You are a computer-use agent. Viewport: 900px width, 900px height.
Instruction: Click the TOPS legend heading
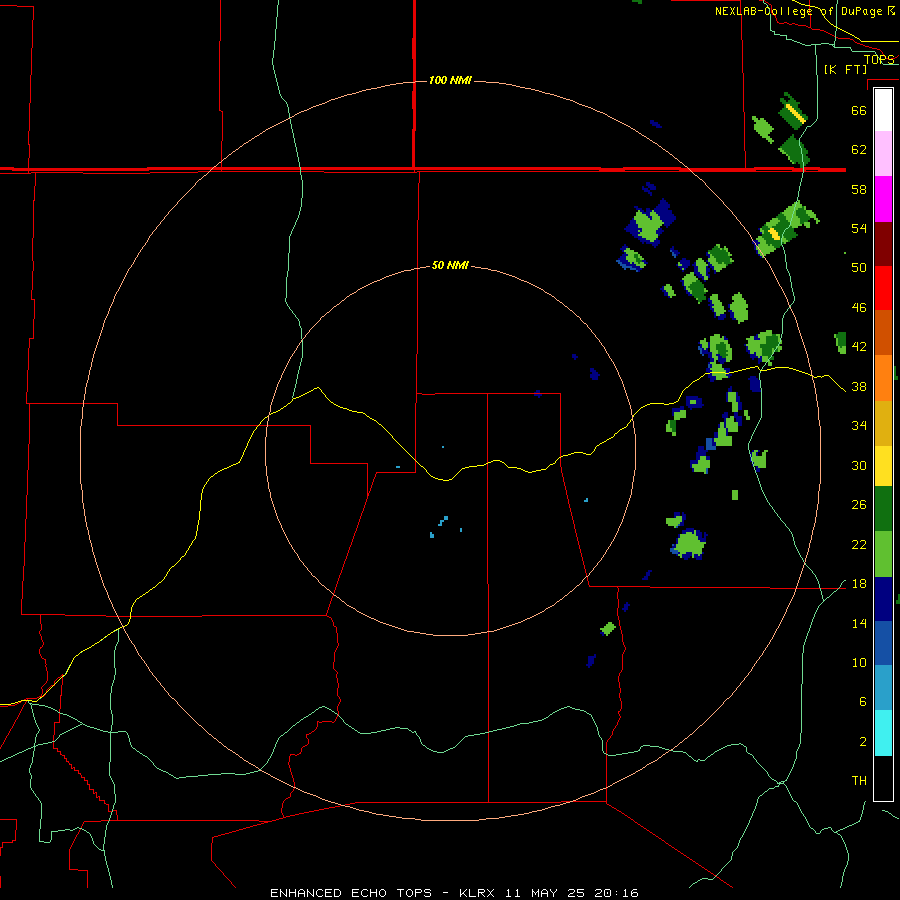879,59
